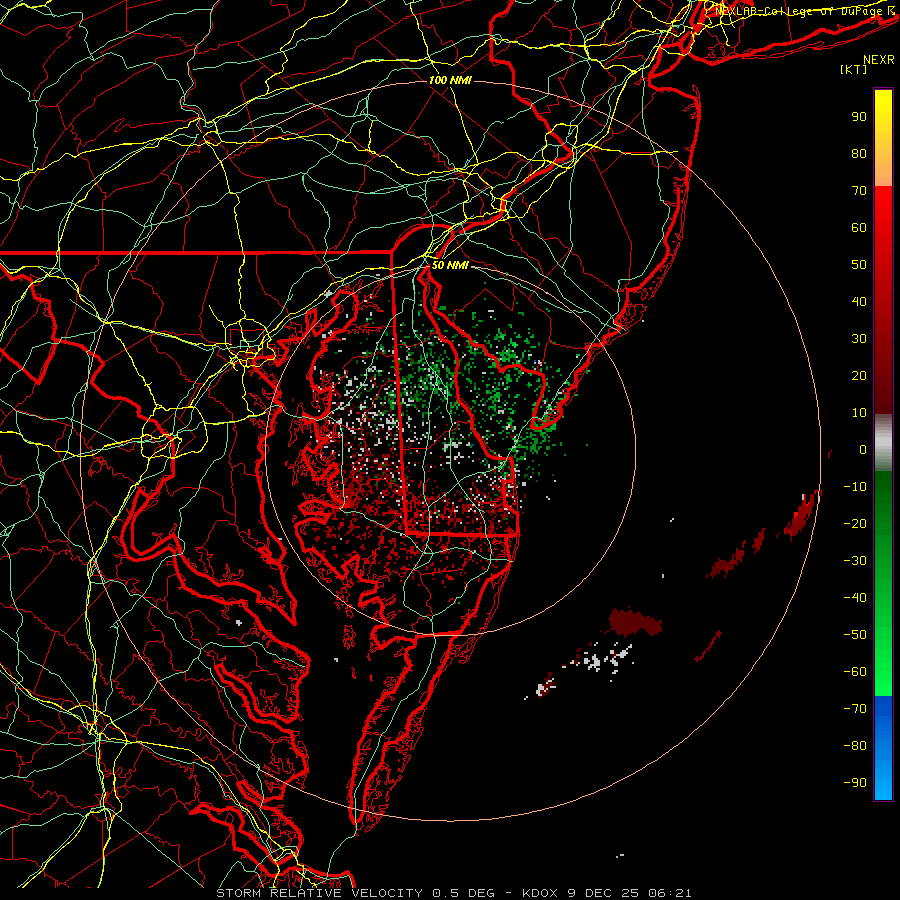Select the 80 value on velocity scale
The width and height of the screenshot is (900, 900).
859,153
